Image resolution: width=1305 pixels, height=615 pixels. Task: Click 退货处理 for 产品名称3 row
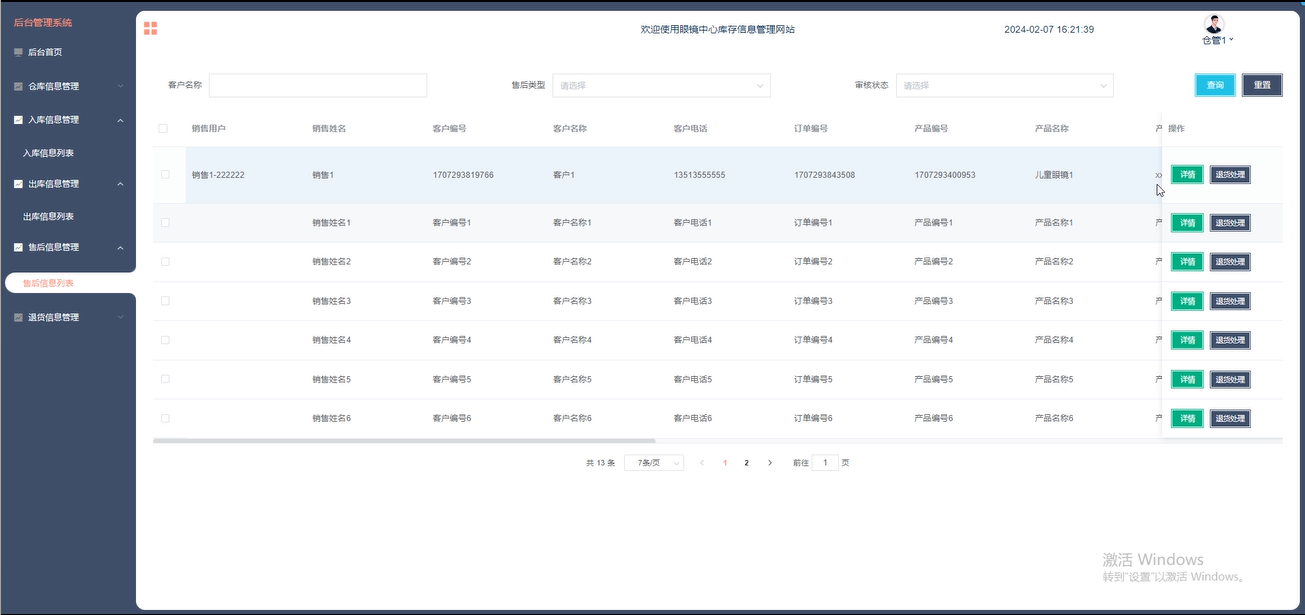coord(1230,301)
